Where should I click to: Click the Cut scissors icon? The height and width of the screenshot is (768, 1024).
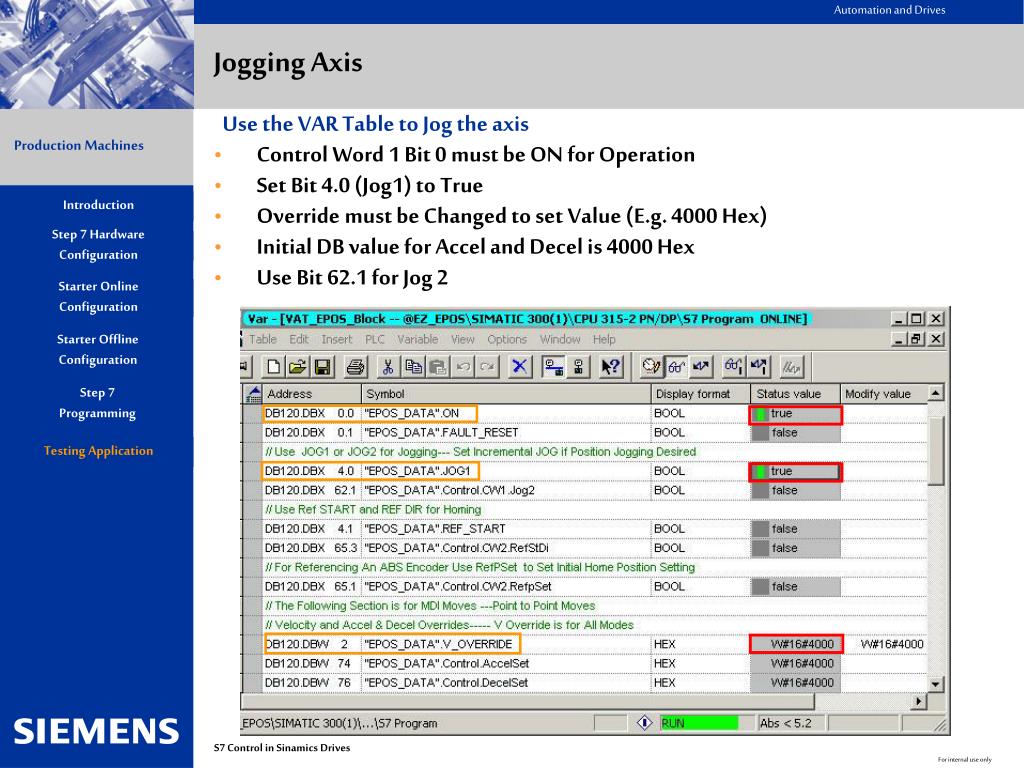pos(387,367)
